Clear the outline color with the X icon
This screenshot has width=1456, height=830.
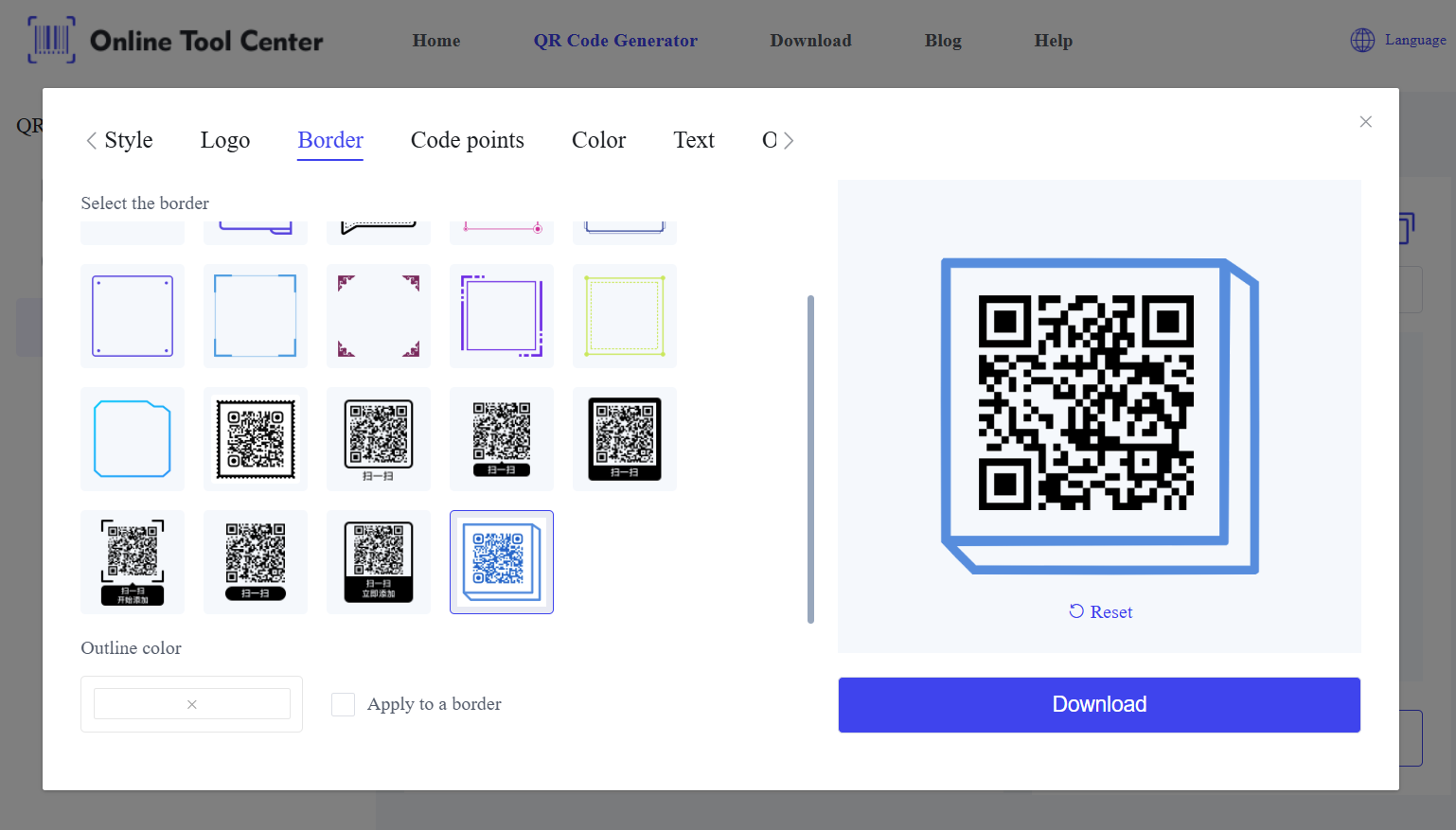(x=192, y=704)
